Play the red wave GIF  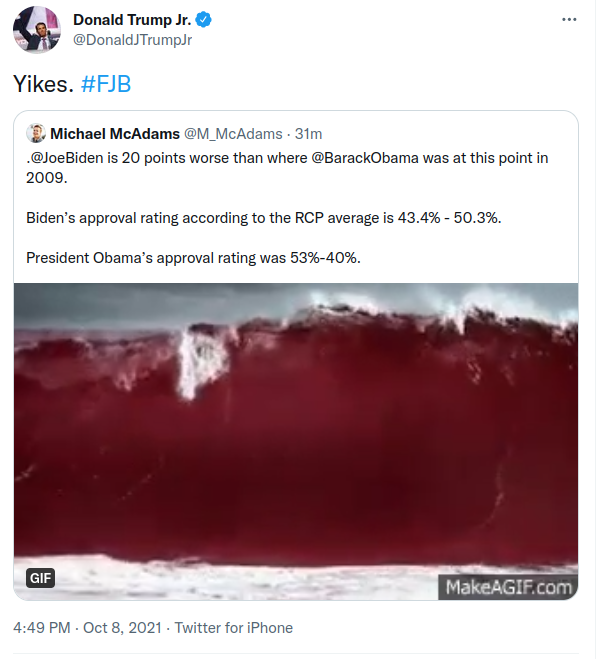tap(296, 441)
